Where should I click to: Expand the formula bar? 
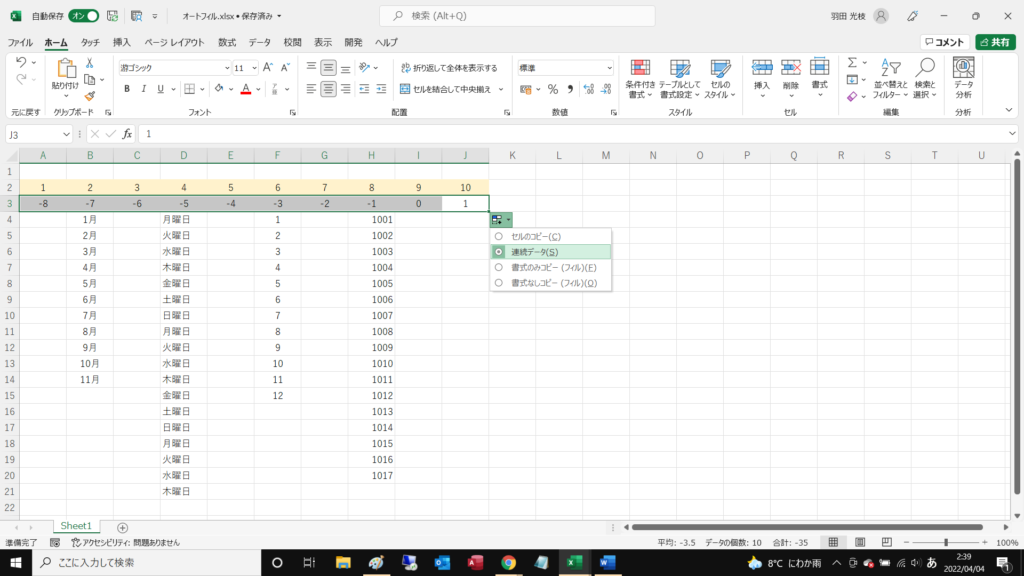pyautogui.click(x=1012, y=134)
